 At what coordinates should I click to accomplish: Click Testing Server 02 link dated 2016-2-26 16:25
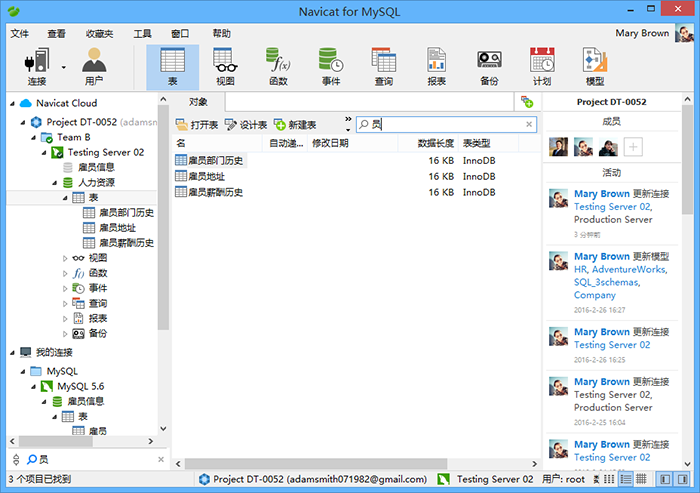pyautogui.click(x=612, y=345)
